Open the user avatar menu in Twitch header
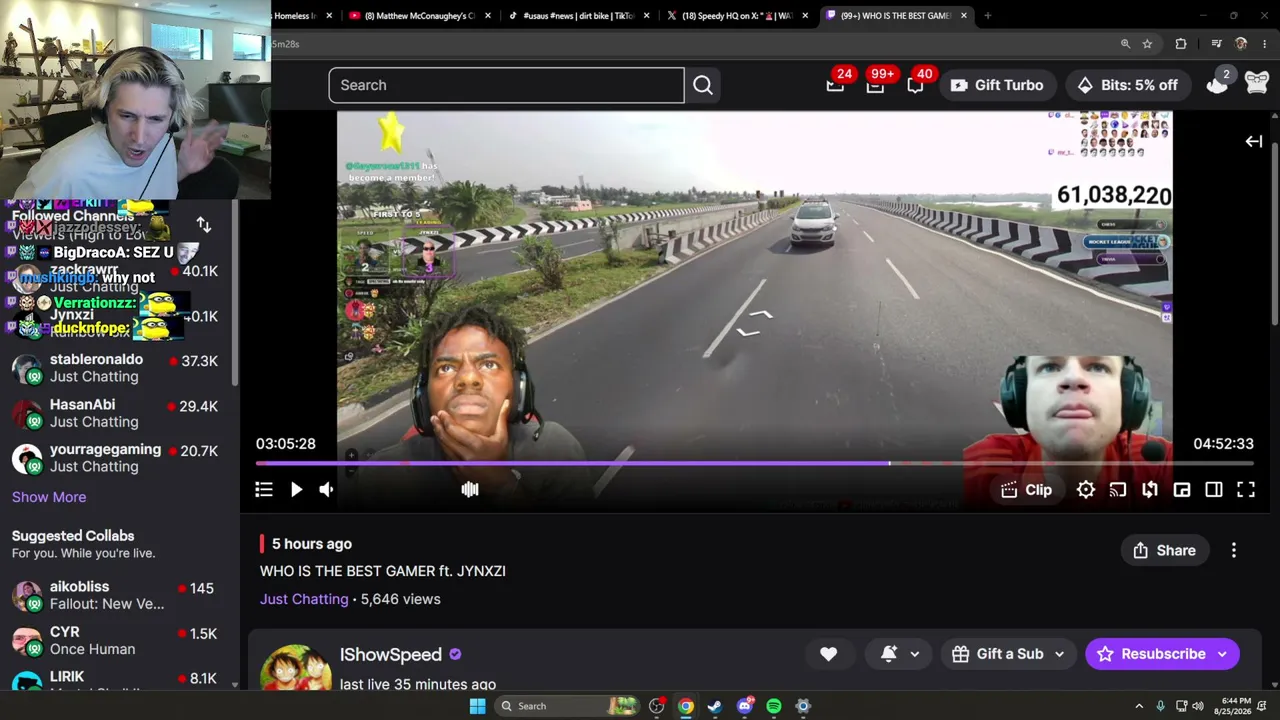 pyautogui.click(x=1256, y=85)
